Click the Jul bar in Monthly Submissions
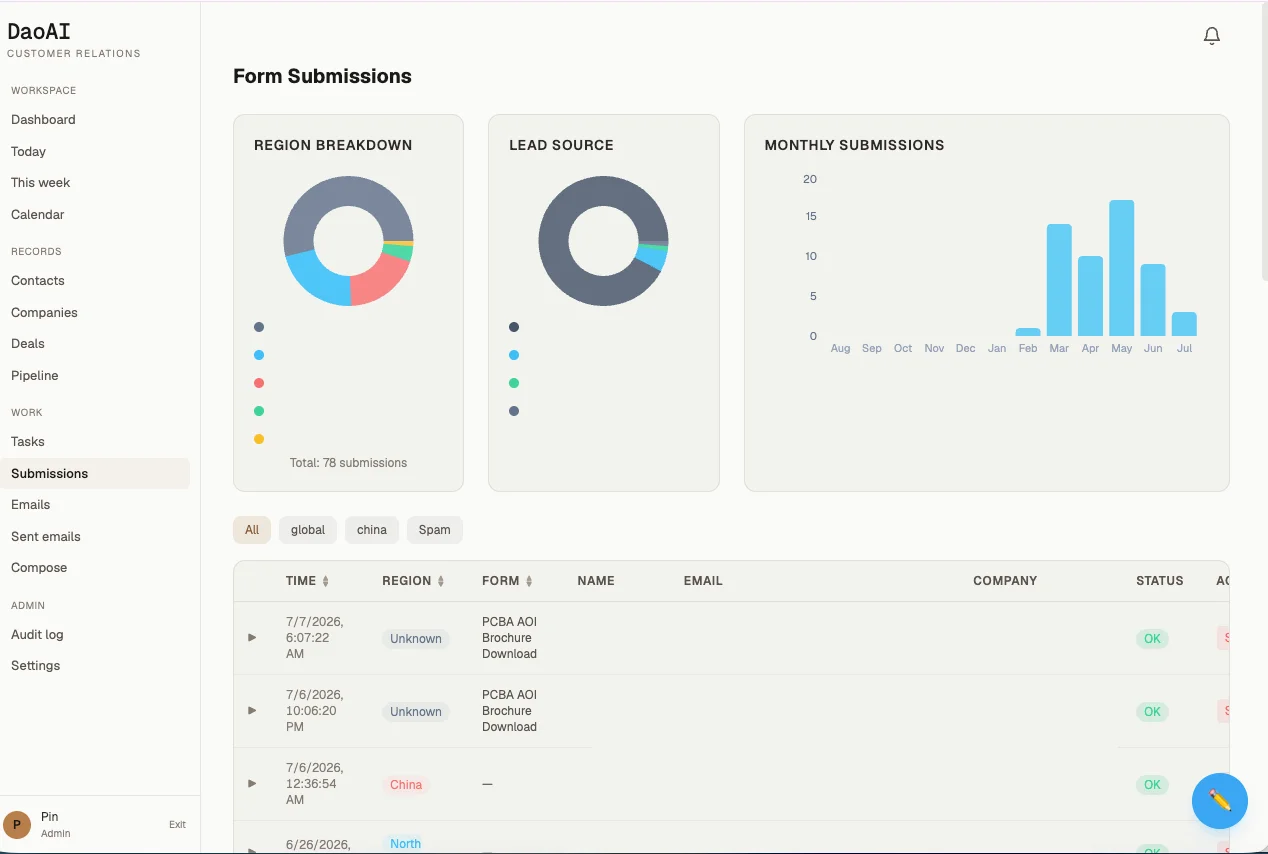The height and width of the screenshot is (854, 1268). 1184,324
